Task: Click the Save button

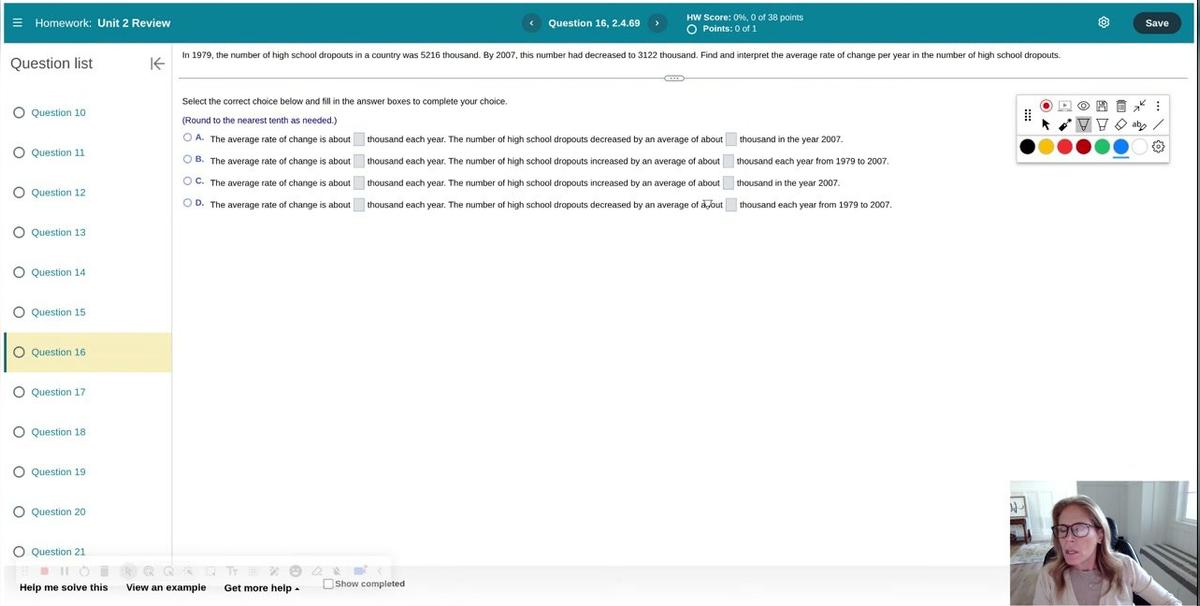Action: (x=1156, y=23)
